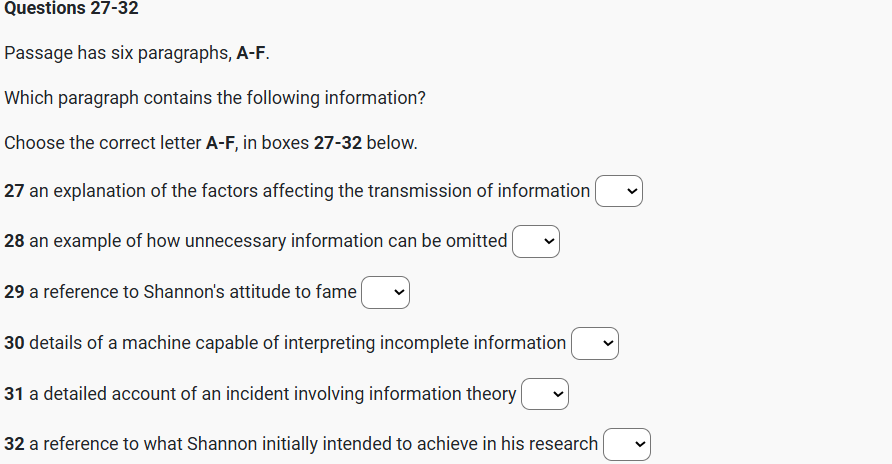Click the bold question number 29
The height and width of the screenshot is (464, 892).
[14, 292]
